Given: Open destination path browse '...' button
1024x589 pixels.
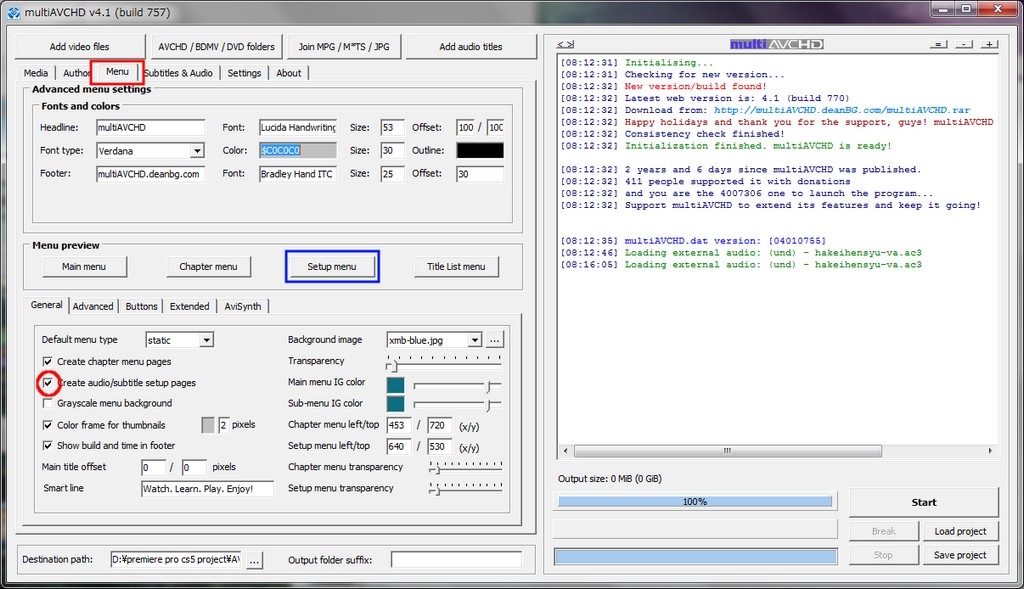Looking at the screenshot, I should pos(254,561).
